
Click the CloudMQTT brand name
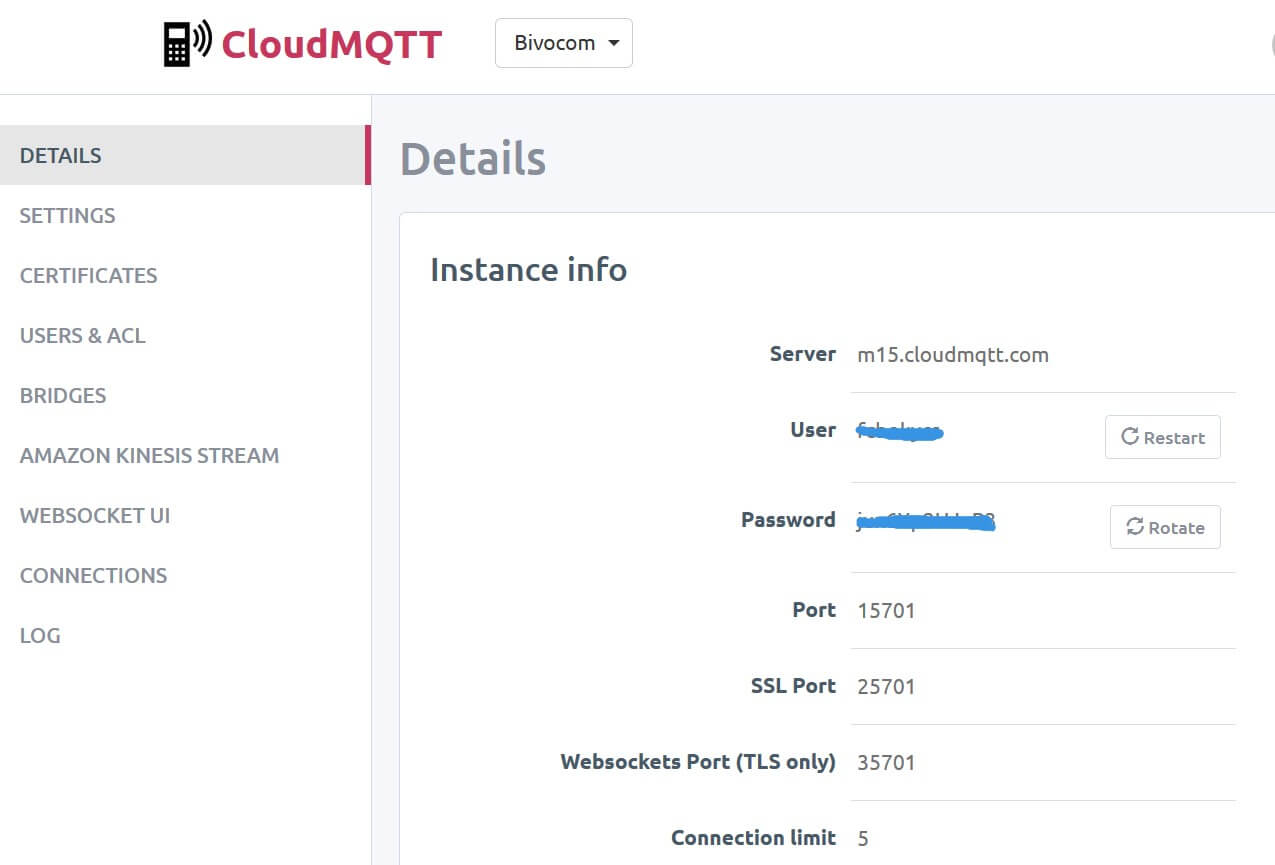[331, 44]
